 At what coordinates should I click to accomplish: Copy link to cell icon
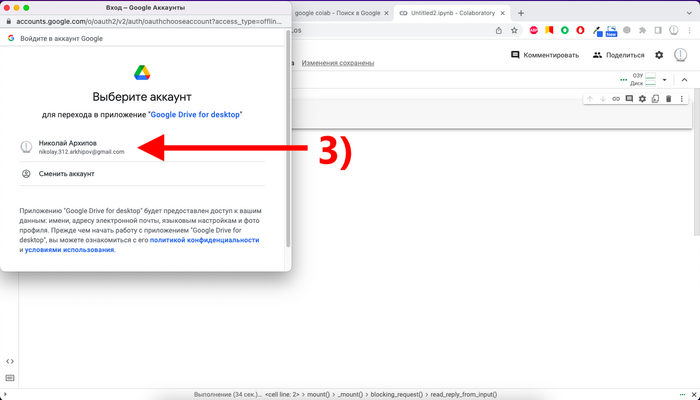(616, 99)
